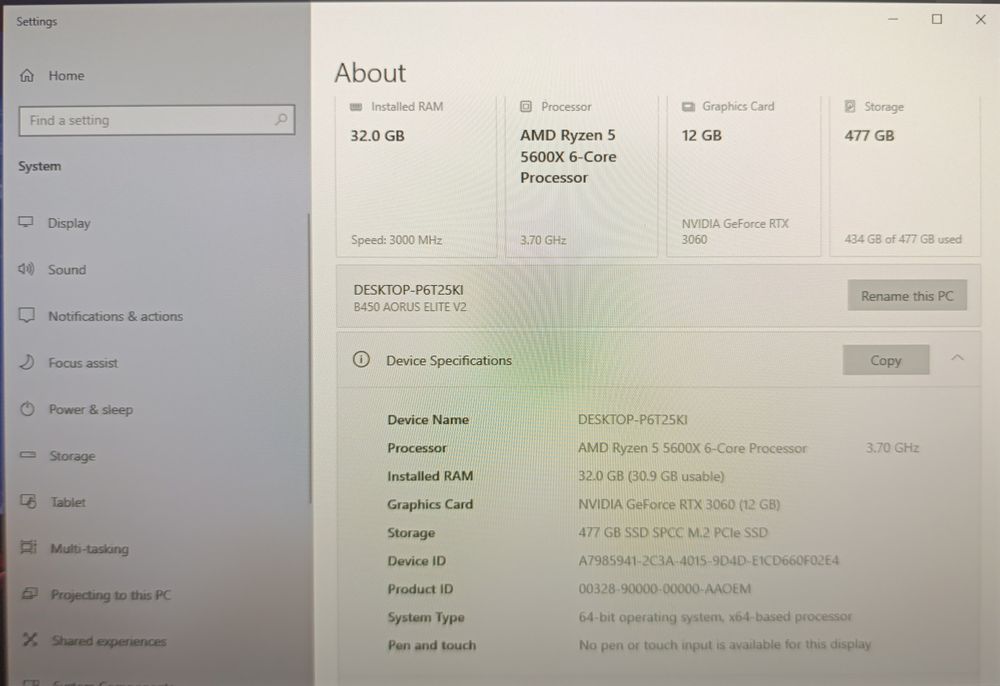1000x686 pixels.
Task: Go to Settings Home
Action: click(x=66, y=75)
